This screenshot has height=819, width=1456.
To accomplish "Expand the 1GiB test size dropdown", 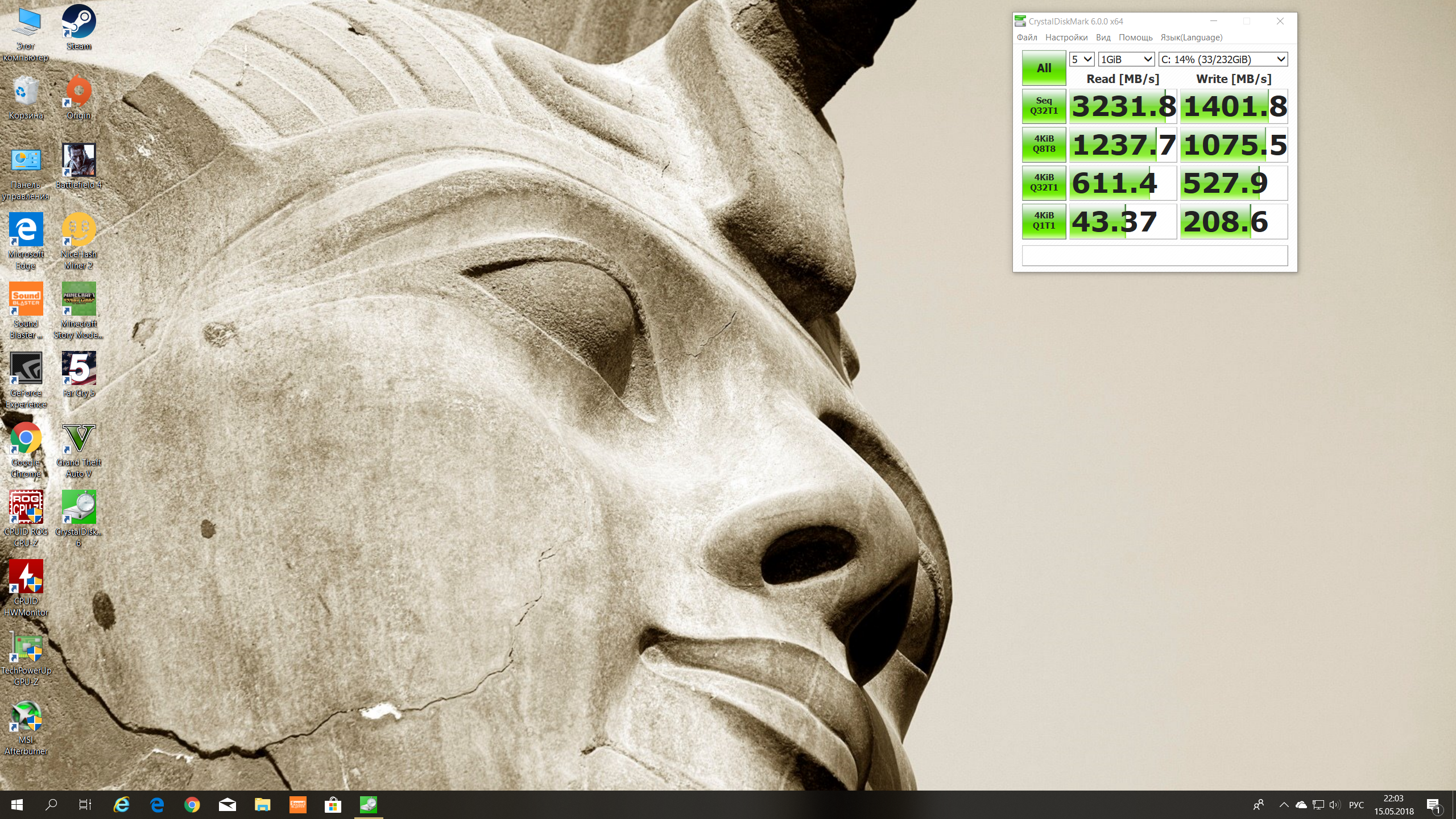I will coord(1126,59).
